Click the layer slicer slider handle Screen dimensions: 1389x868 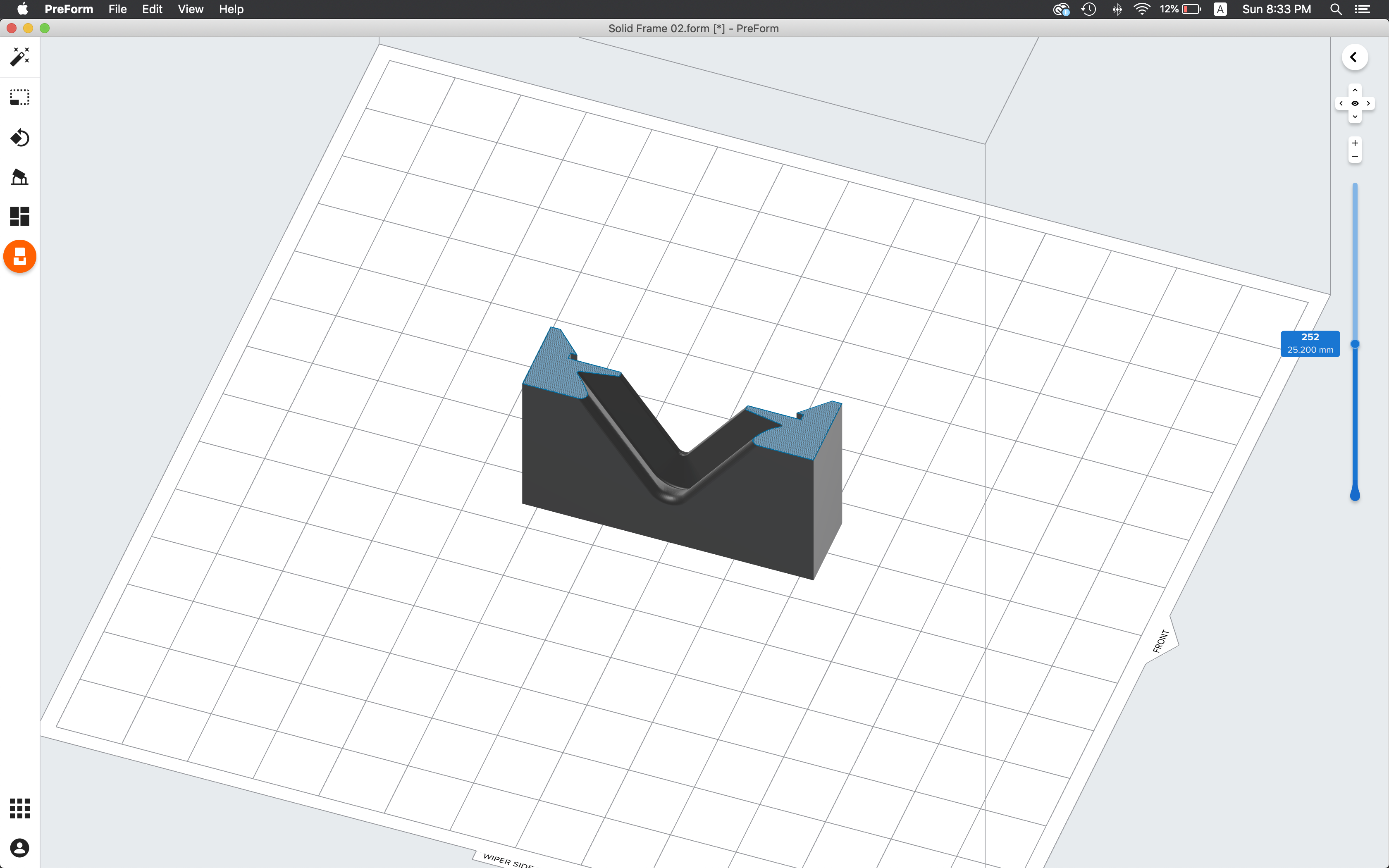pos(1355,344)
